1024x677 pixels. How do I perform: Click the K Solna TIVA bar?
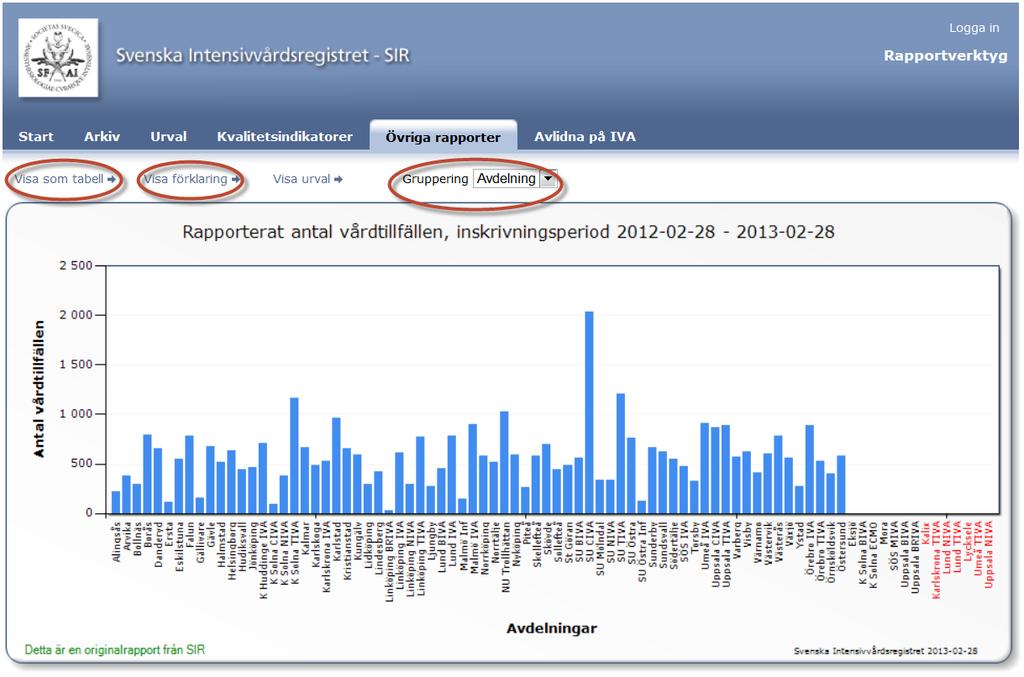point(295,455)
